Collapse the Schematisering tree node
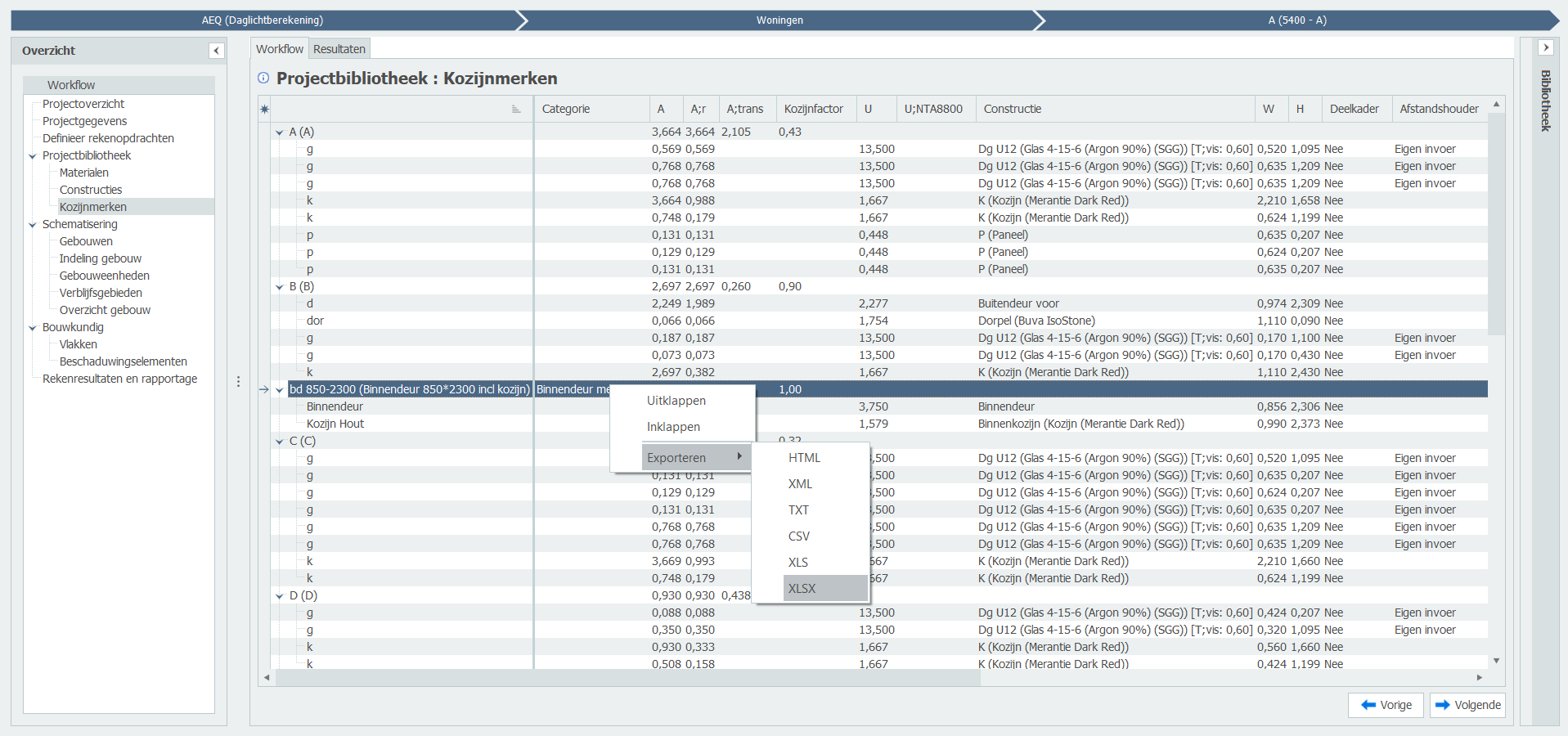 click(33, 225)
